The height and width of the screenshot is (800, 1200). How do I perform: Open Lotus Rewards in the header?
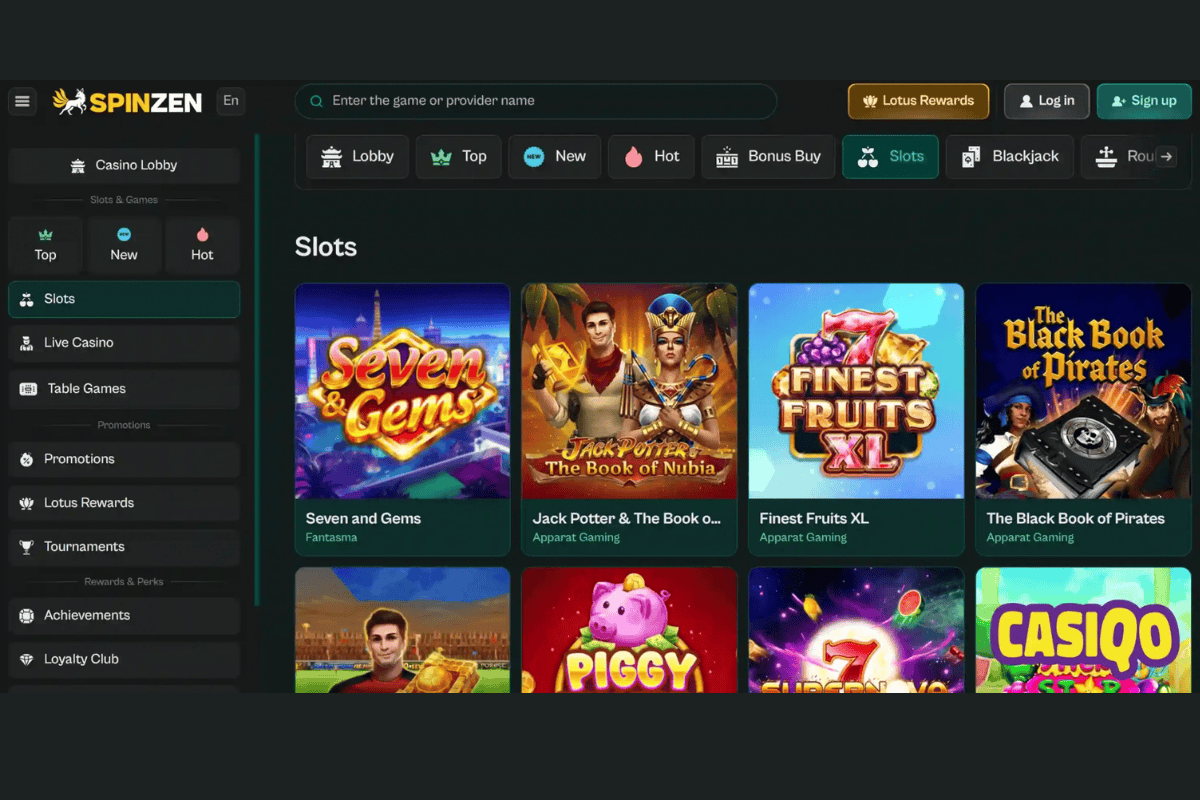[918, 101]
